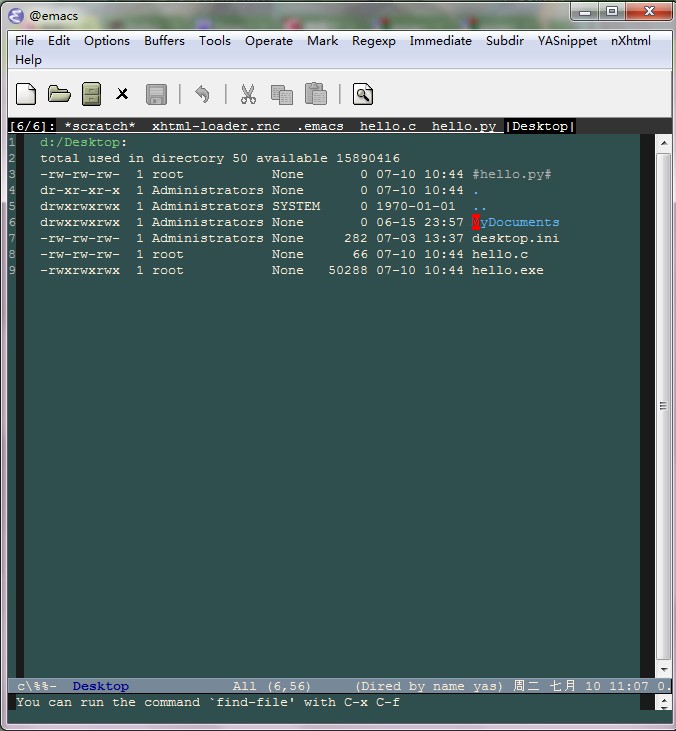Viewport: 676px width, 731px height.
Task: Switch to the *scratch* buffer tab
Action: point(100,126)
